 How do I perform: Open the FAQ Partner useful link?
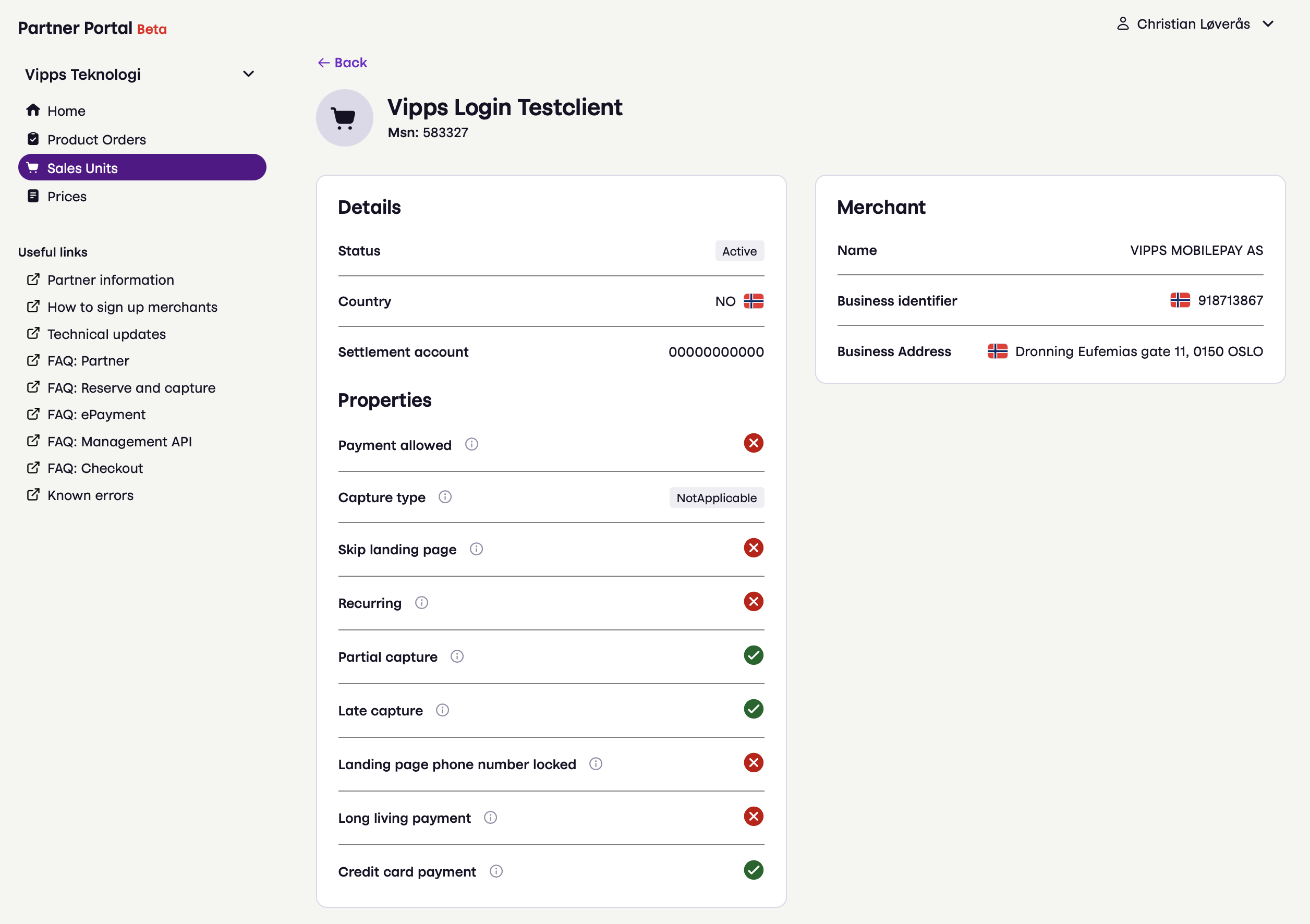88,359
